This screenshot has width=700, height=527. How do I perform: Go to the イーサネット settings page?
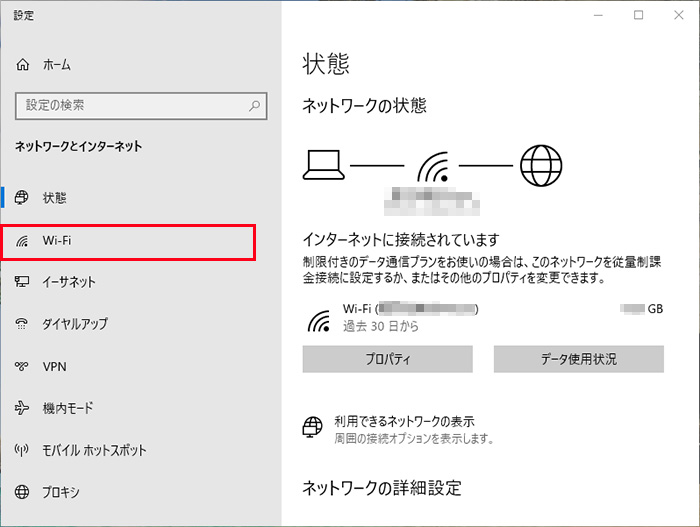pos(69,283)
